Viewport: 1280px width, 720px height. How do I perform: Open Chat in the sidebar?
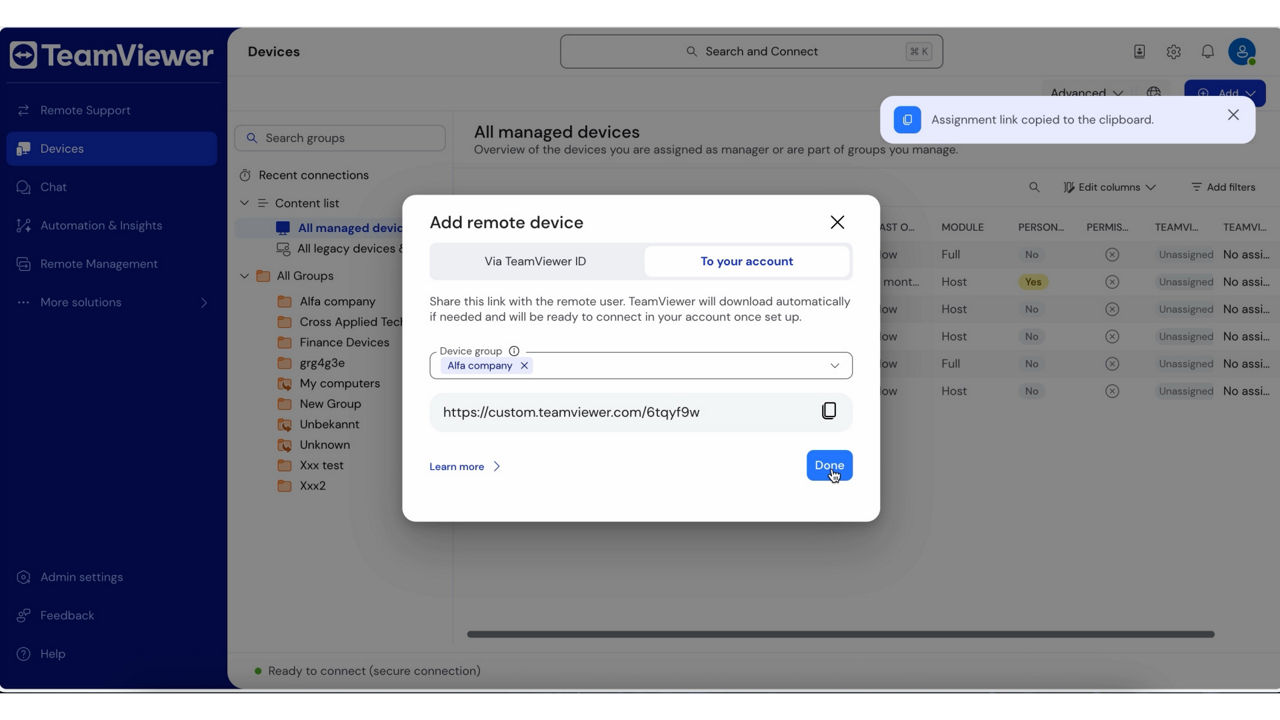click(x=111, y=187)
